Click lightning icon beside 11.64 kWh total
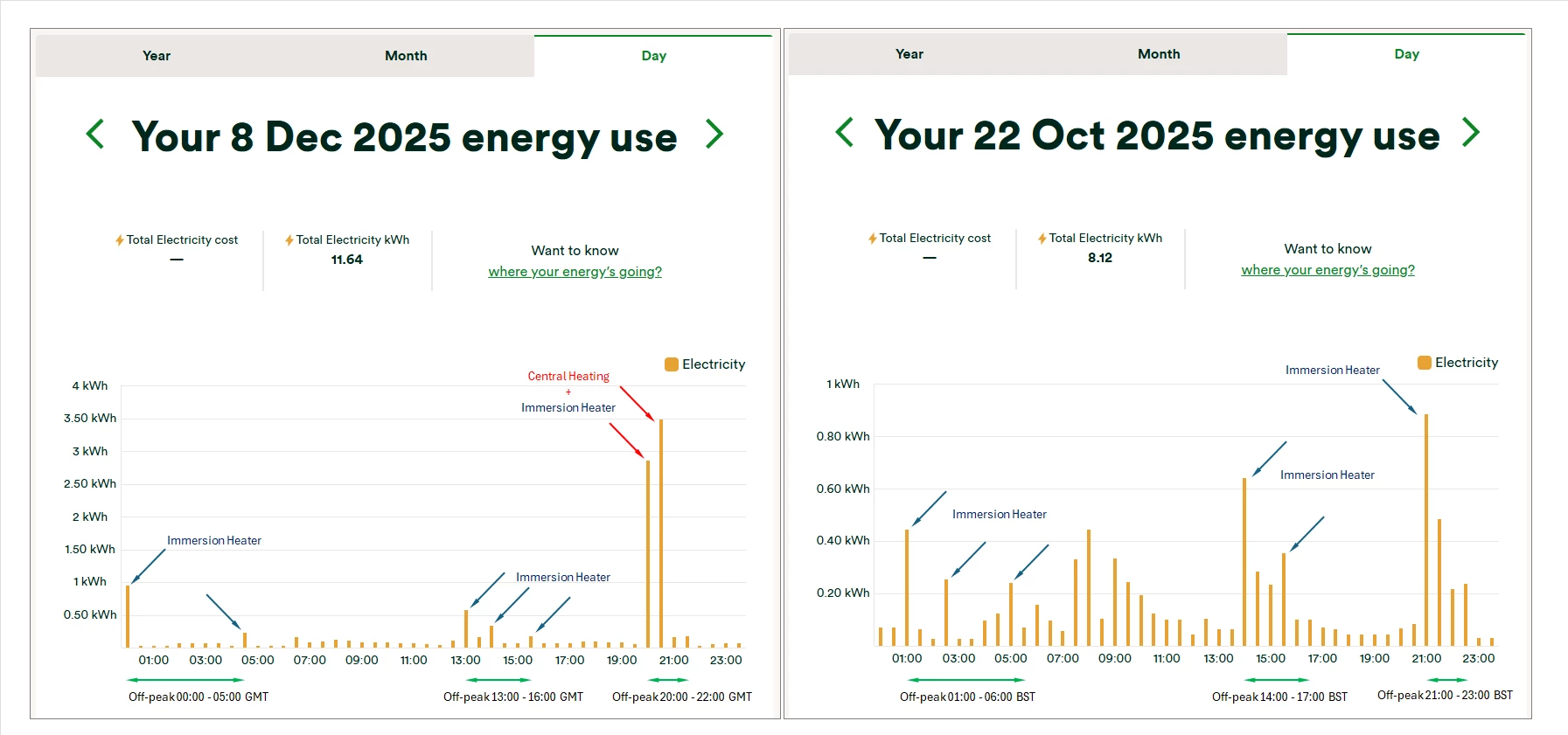This screenshot has height=735, width=1568. pyautogui.click(x=289, y=240)
